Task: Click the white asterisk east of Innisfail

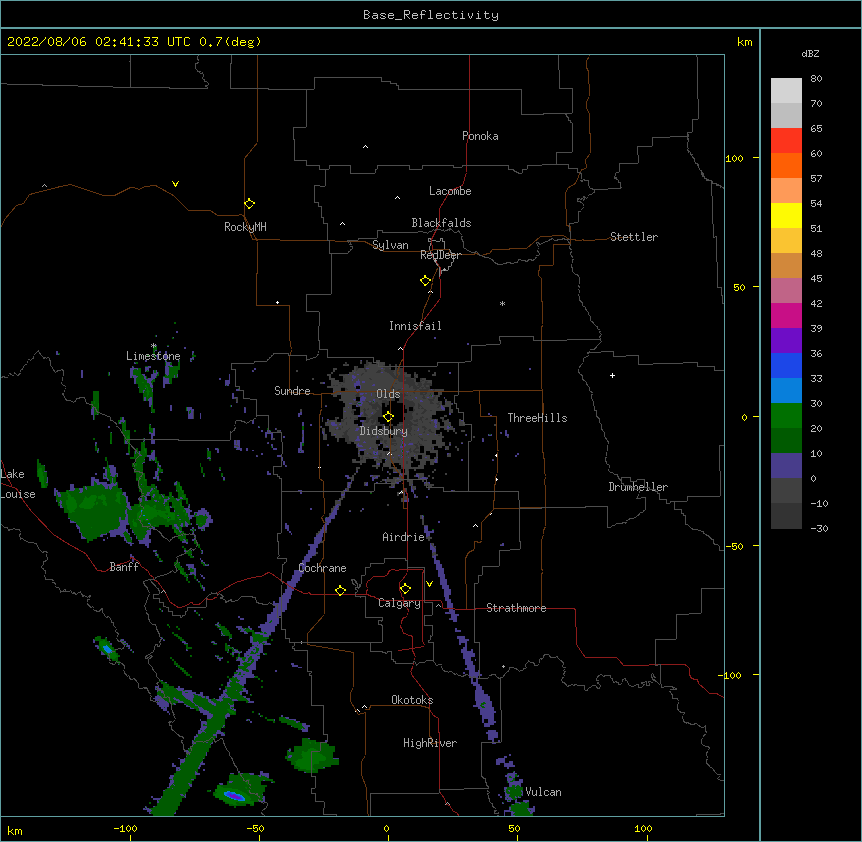Action: tap(502, 303)
